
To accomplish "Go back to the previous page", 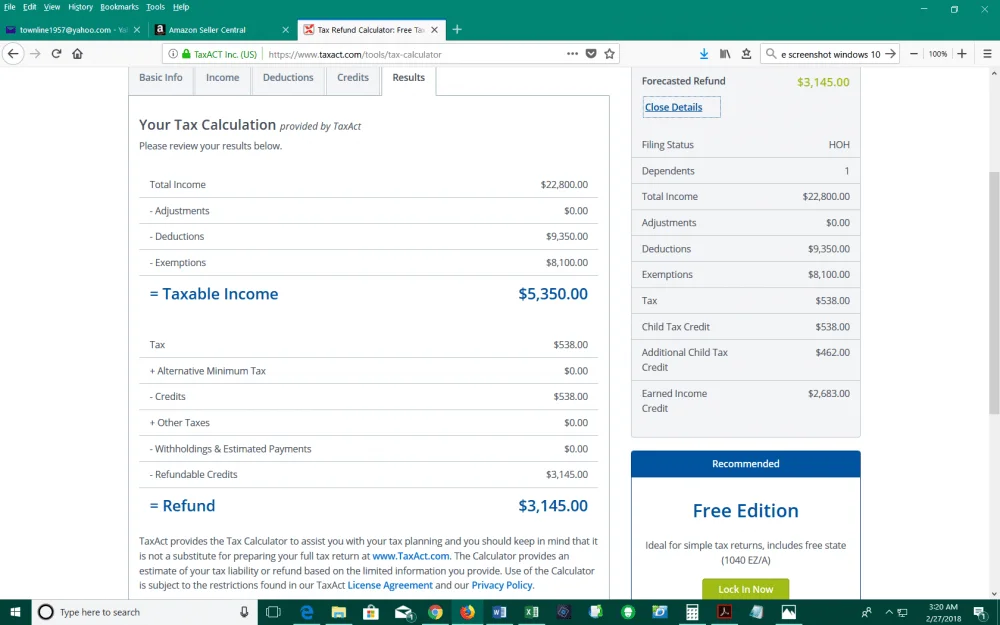I will [13, 54].
